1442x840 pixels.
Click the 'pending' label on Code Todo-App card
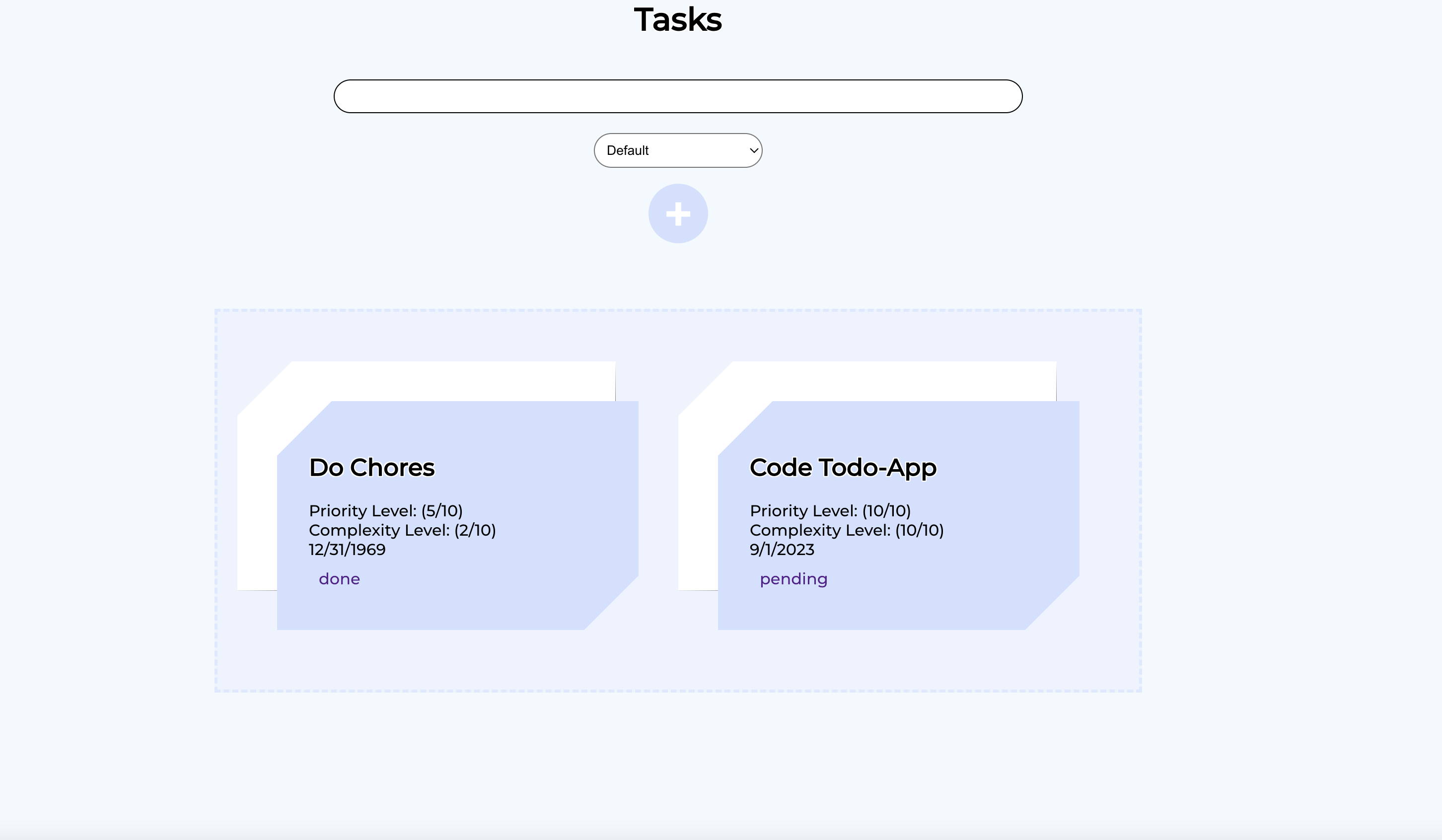[x=793, y=578]
